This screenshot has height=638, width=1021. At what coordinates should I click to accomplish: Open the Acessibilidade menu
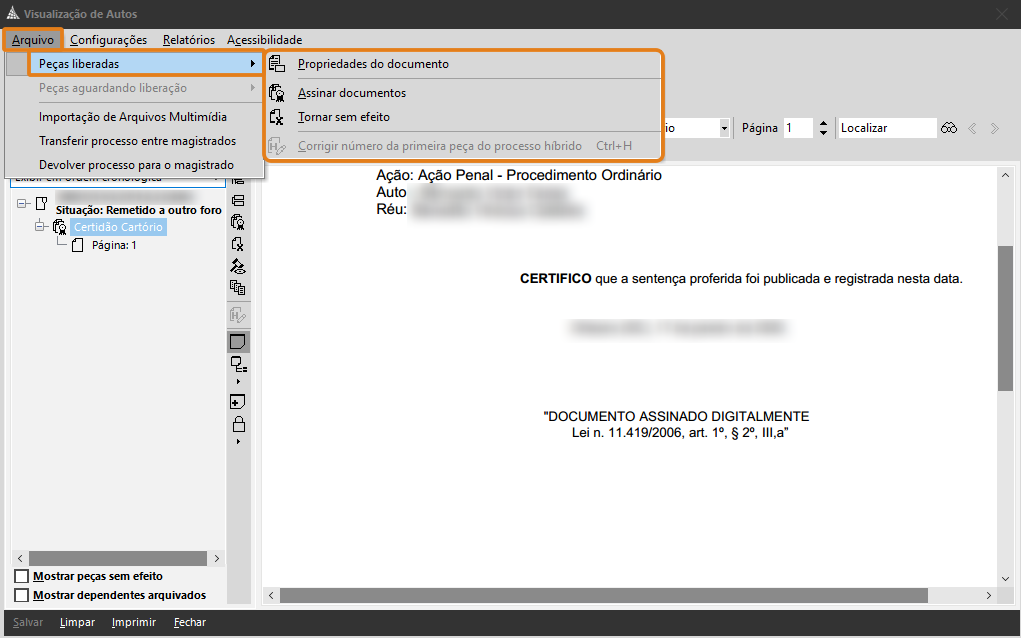point(264,40)
